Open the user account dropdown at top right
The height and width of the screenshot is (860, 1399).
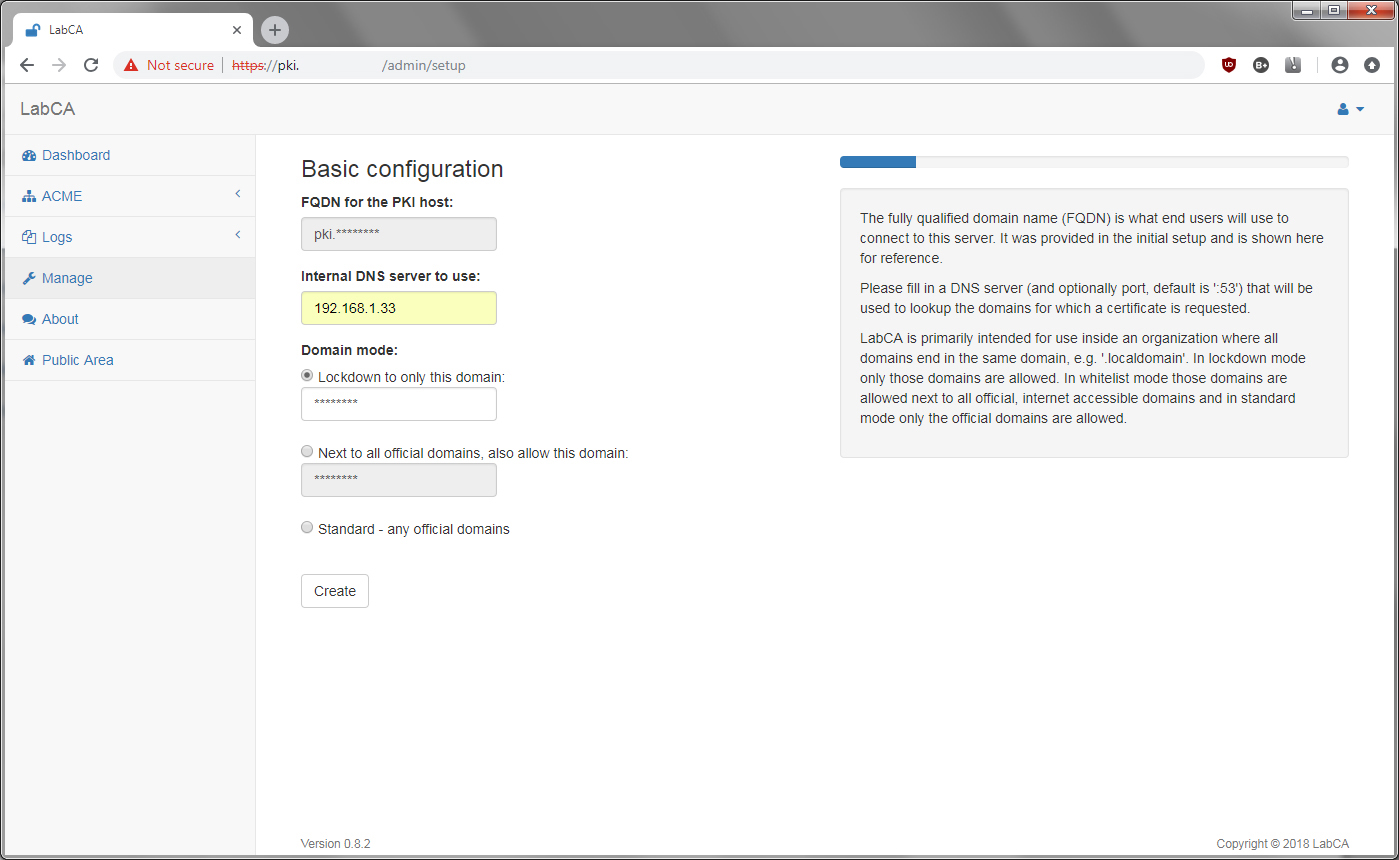(x=1350, y=109)
